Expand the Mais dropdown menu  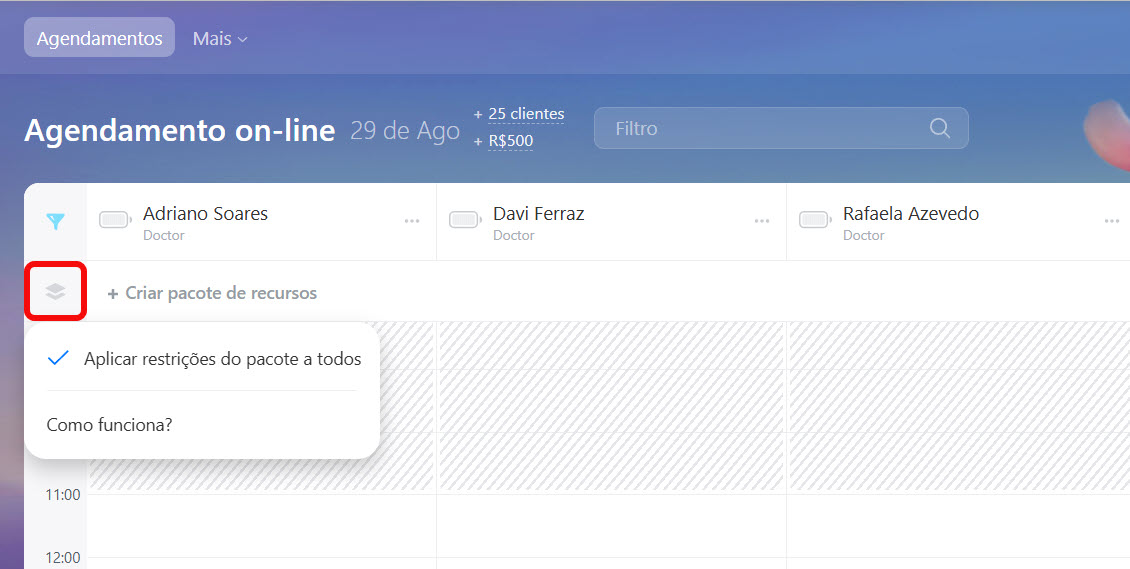point(220,39)
